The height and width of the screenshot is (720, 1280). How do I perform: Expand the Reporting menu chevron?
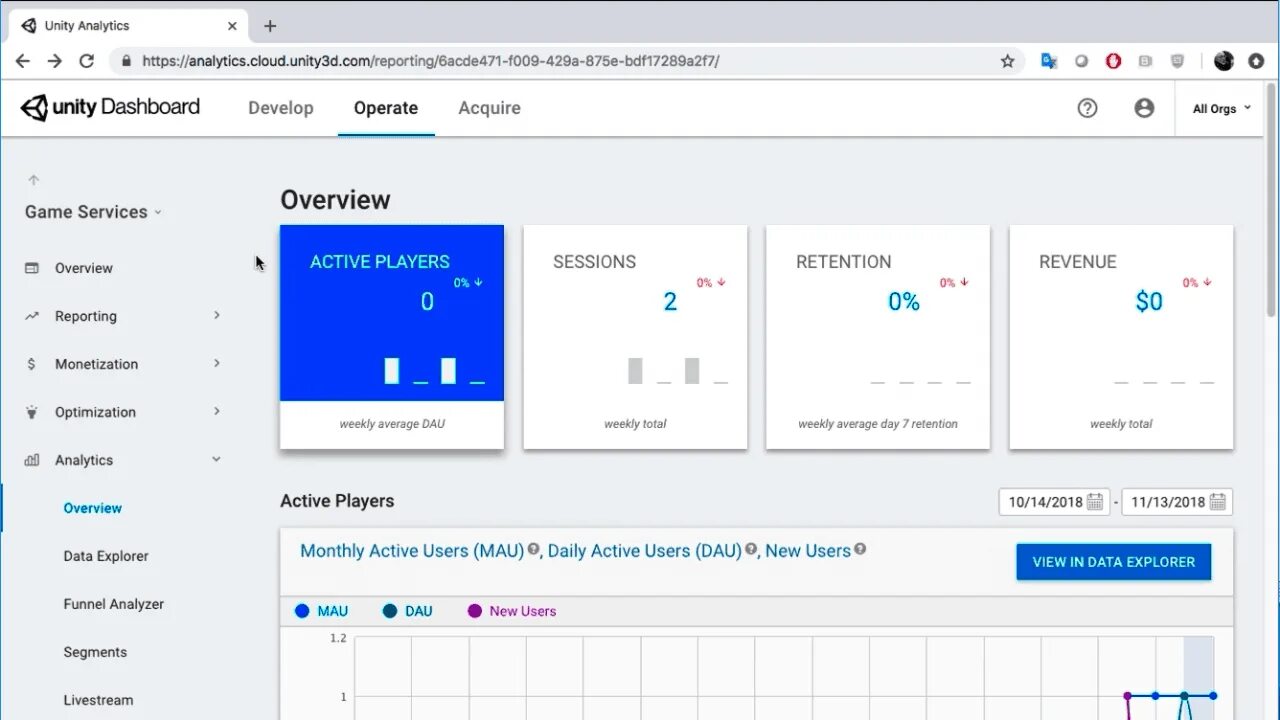pos(217,316)
